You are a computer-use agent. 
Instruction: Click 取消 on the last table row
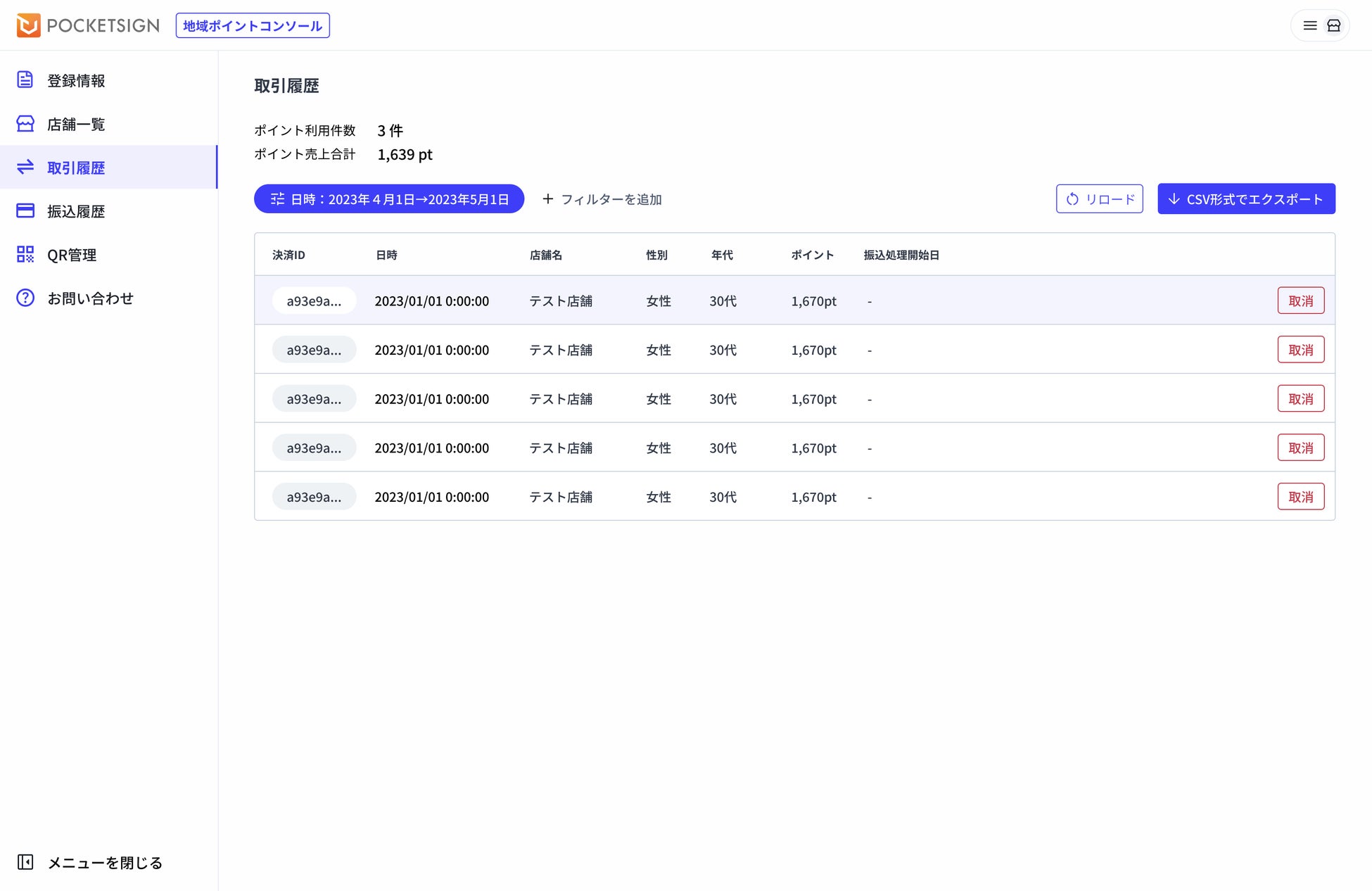1300,497
